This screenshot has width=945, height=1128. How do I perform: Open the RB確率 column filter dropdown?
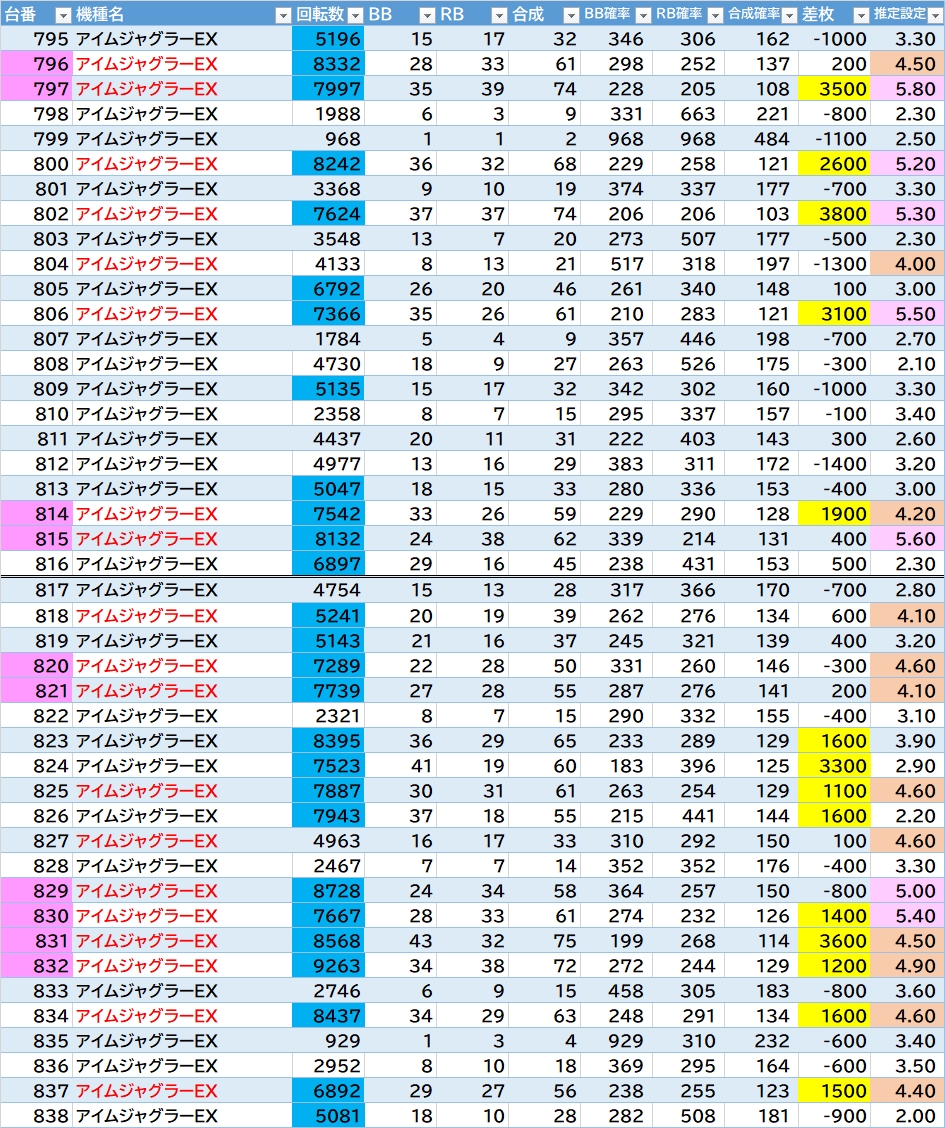[x=715, y=15]
